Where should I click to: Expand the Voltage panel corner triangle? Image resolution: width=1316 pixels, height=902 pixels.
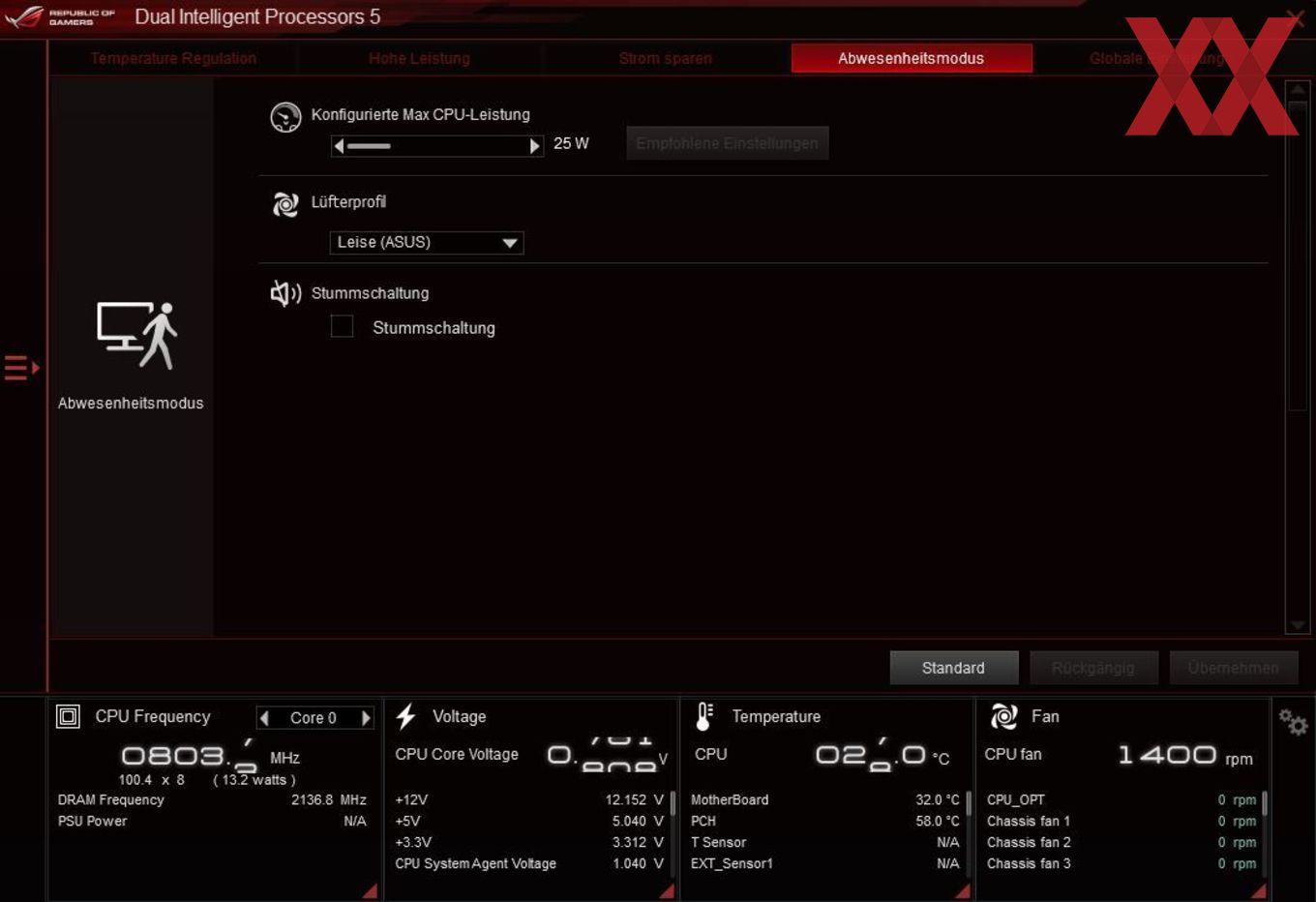click(x=667, y=890)
